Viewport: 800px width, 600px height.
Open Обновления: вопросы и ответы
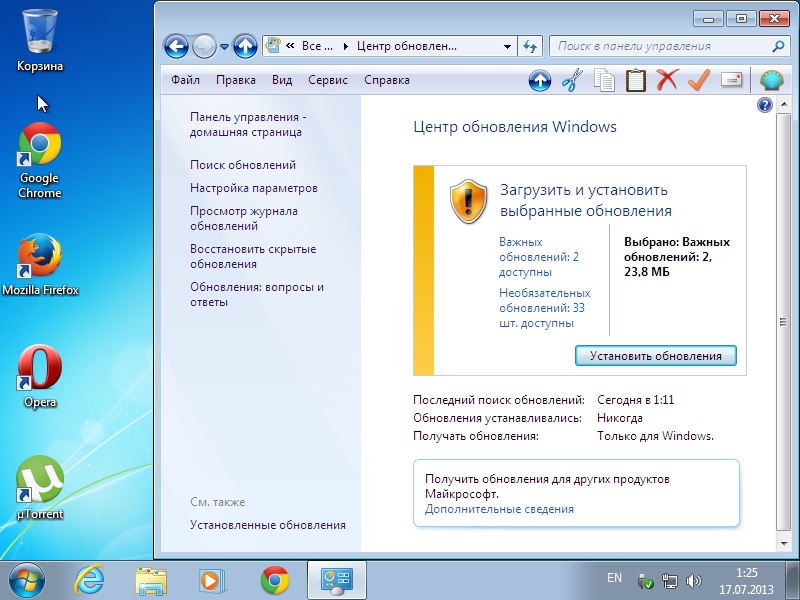click(x=257, y=294)
